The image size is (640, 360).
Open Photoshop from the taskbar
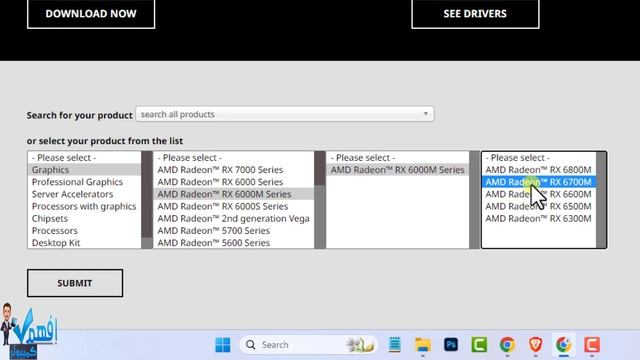click(x=451, y=345)
